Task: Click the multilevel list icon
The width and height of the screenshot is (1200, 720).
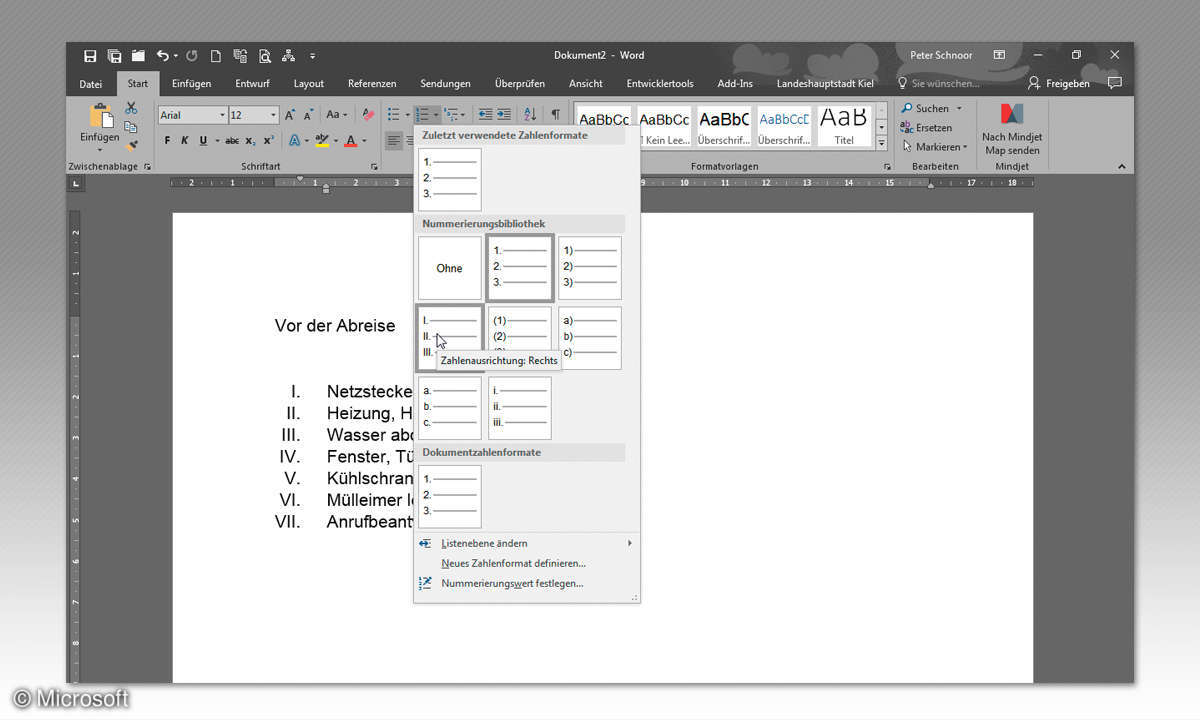Action: [451, 115]
